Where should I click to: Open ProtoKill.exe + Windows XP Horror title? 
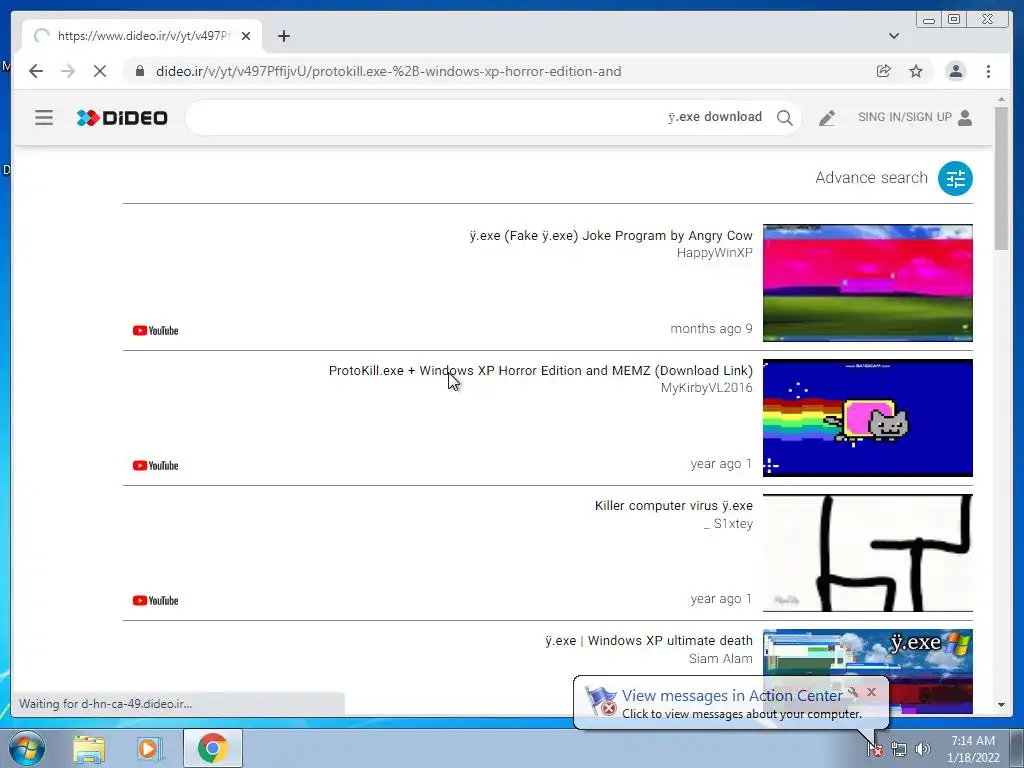tap(541, 371)
